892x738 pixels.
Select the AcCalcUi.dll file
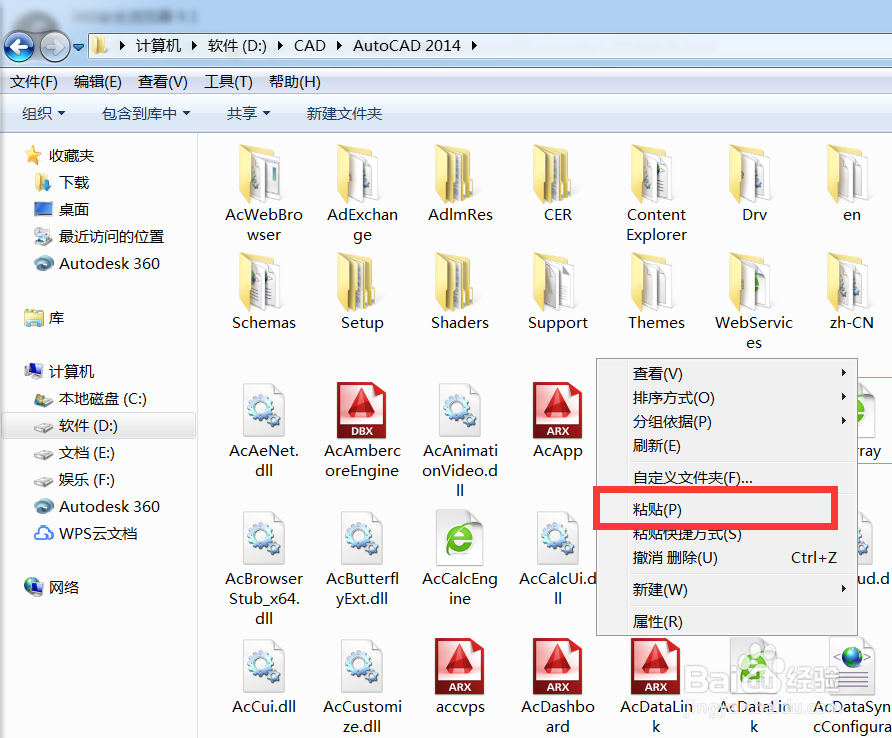coord(558,558)
